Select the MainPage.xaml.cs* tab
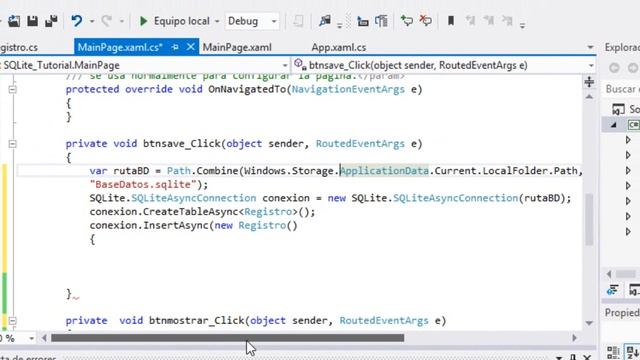The width and height of the screenshot is (640, 360). tap(120, 47)
